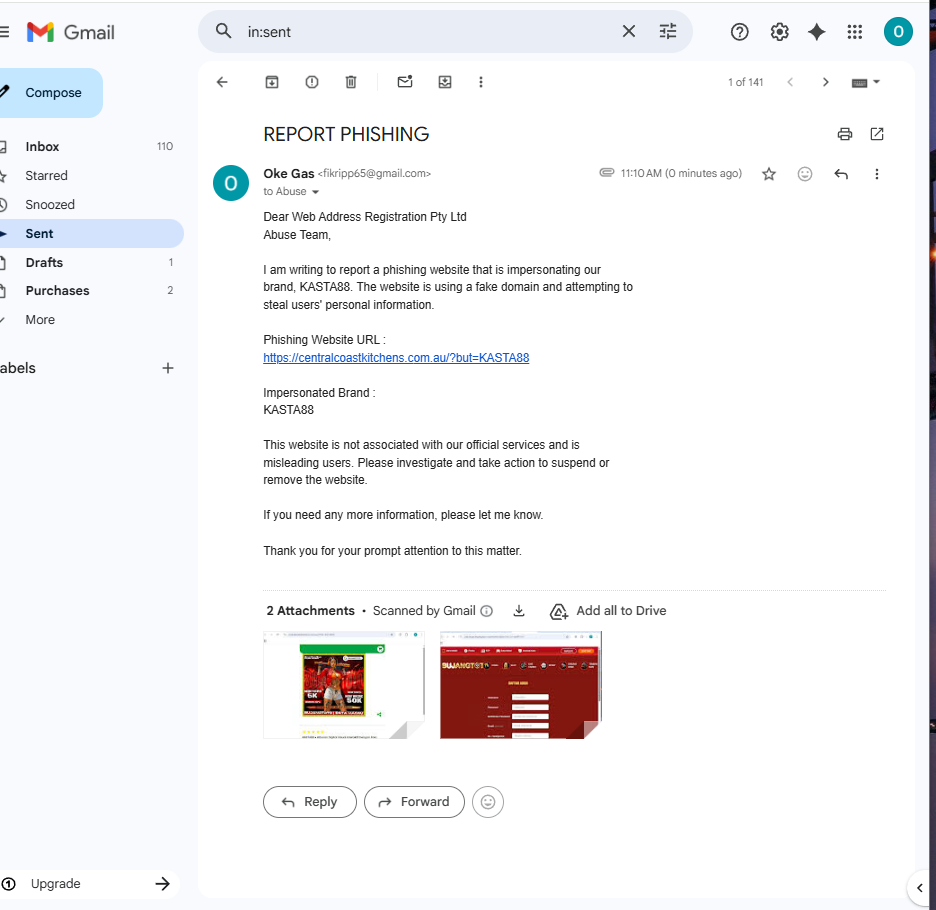936x910 pixels.
Task: Star the REPORT PHISHING message
Action: pos(769,174)
